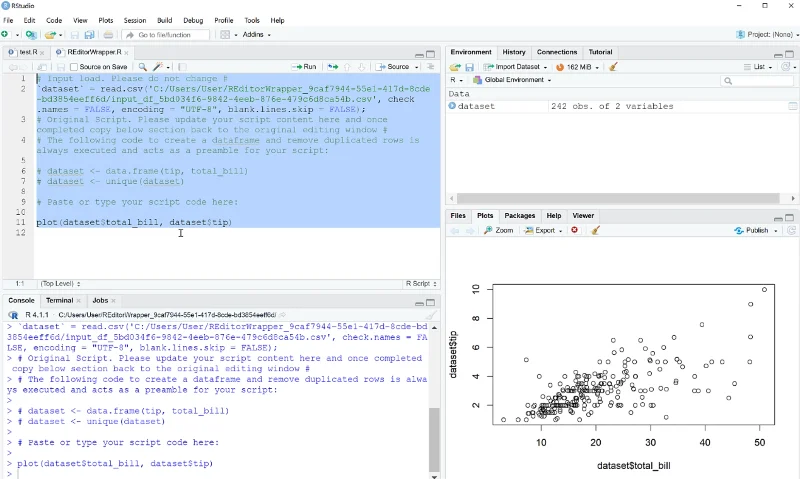Click the Open File folder icon
The width and height of the screenshot is (800, 479).
click(50, 35)
